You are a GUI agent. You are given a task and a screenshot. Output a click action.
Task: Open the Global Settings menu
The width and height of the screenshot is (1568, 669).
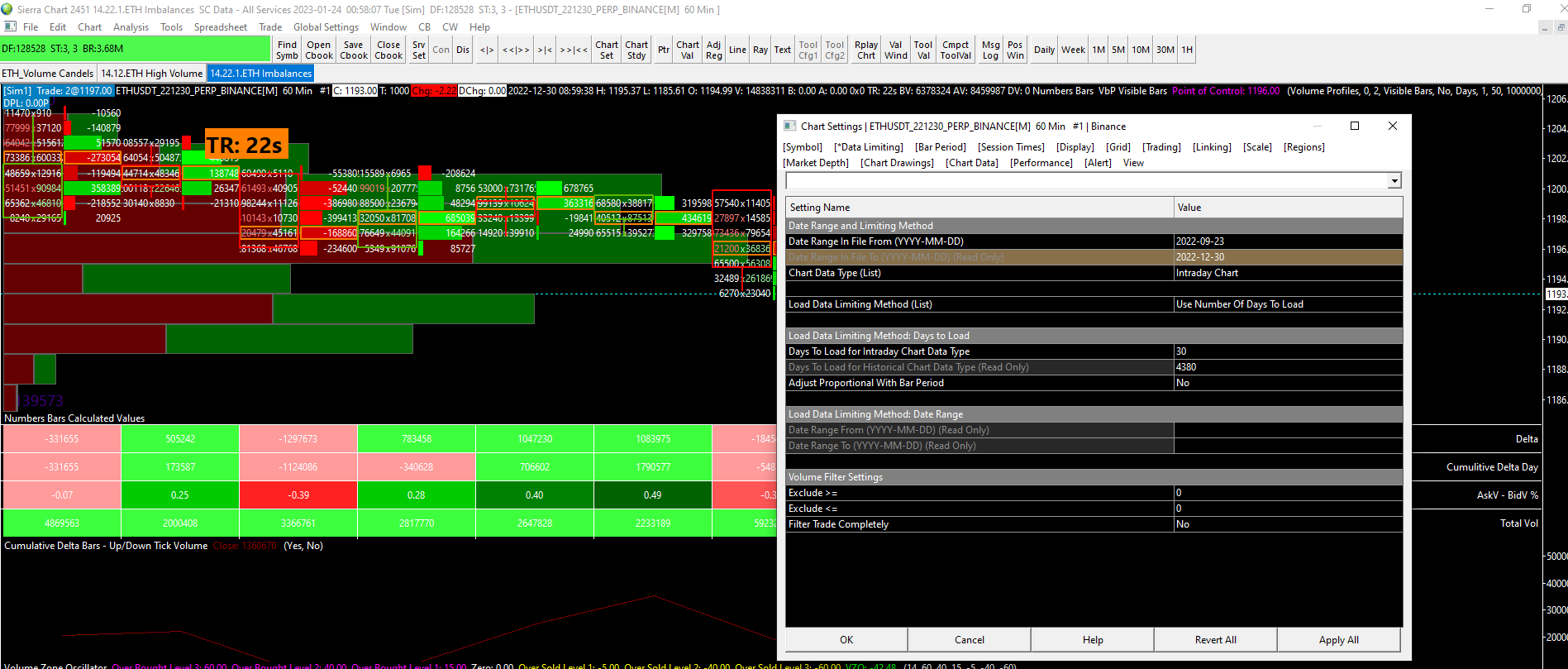326,27
